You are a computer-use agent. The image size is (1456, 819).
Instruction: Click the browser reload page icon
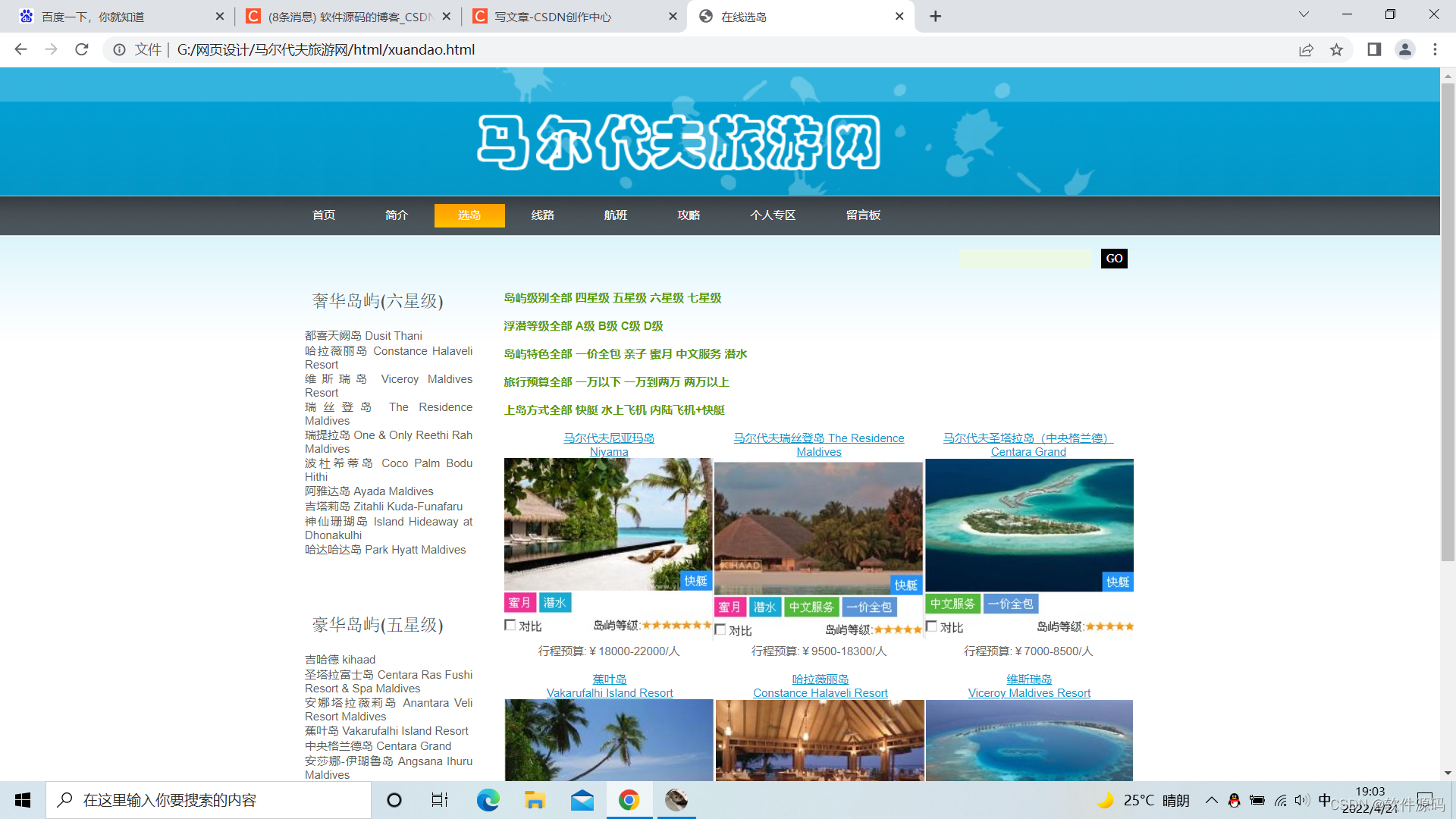click(x=82, y=49)
